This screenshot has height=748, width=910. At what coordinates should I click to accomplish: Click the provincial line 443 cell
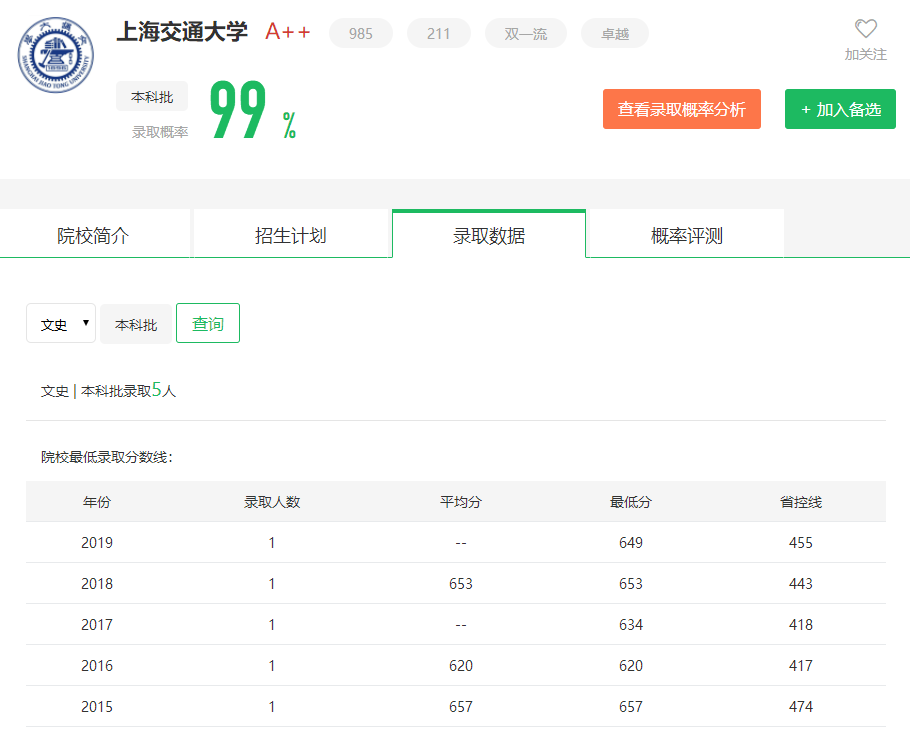tap(801, 583)
